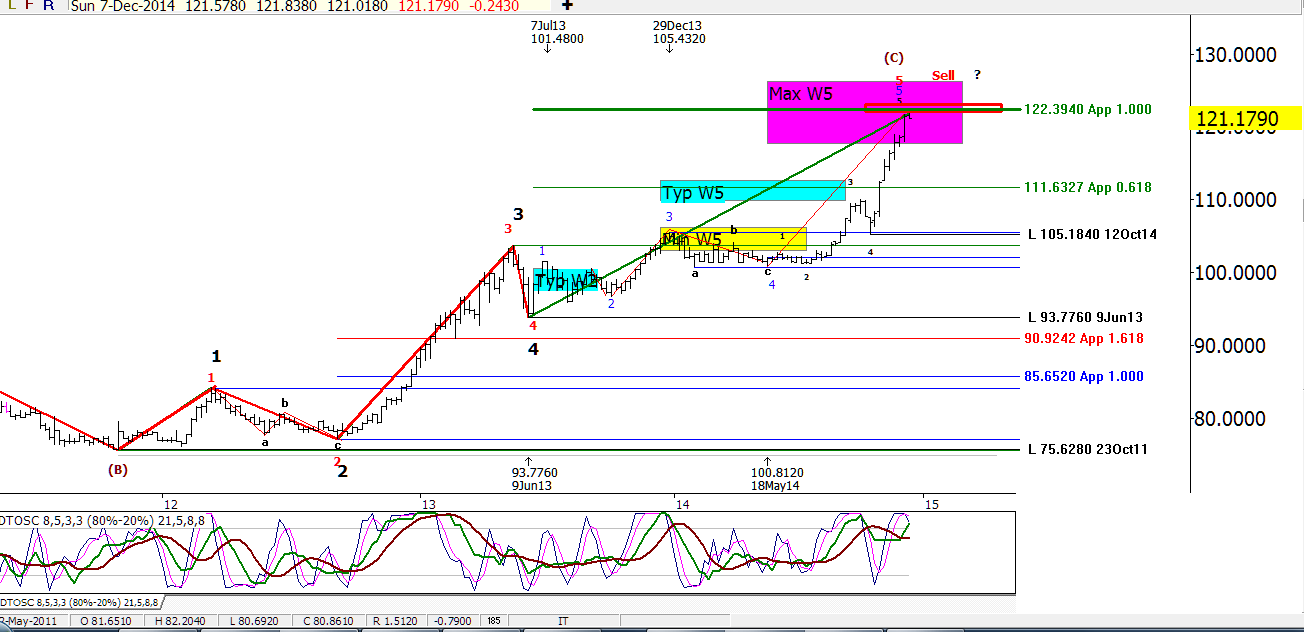
Task: Click the yellow 121.1790 current price tag
Action: (1244, 119)
